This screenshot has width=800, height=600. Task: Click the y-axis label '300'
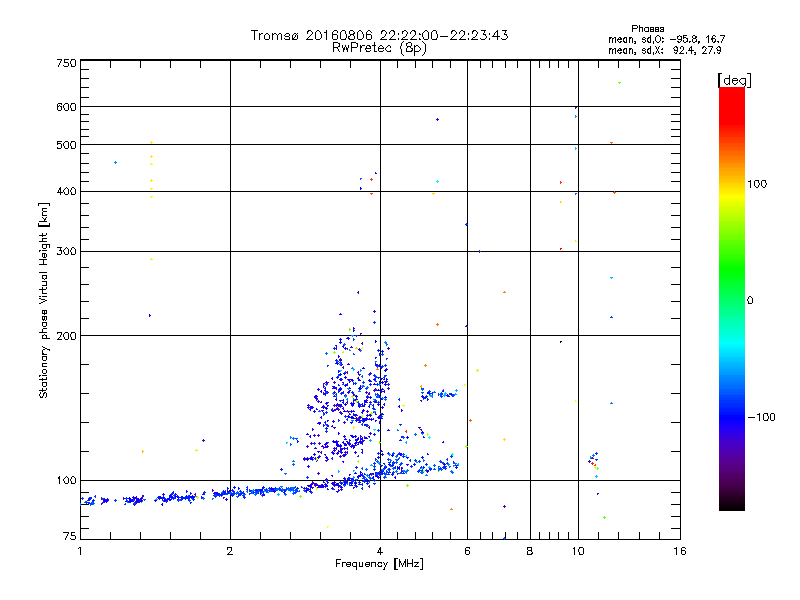[66, 251]
